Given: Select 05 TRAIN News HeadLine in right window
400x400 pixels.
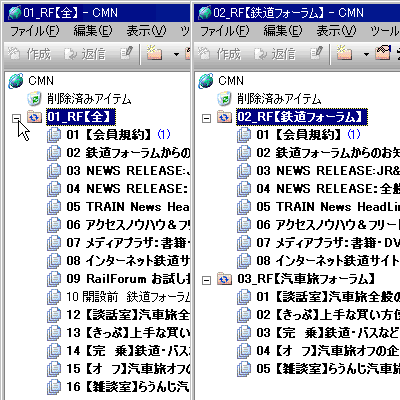Looking at the screenshot, I should (x=328, y=207).
